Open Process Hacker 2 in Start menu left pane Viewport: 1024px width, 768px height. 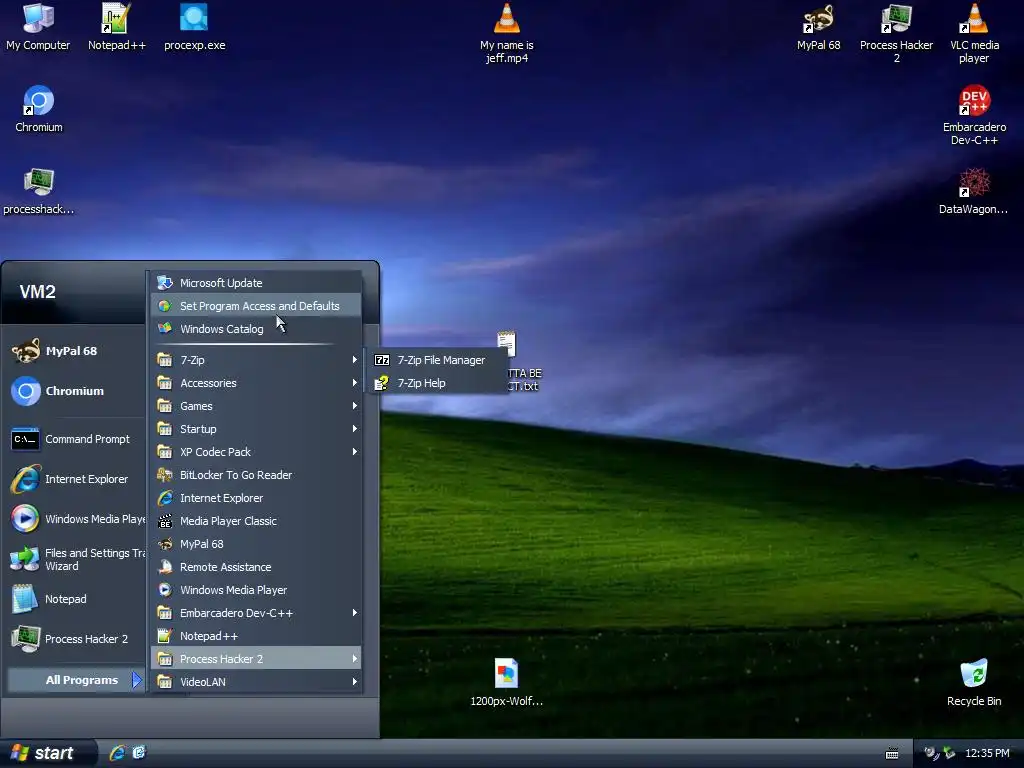tap(73, 639)
